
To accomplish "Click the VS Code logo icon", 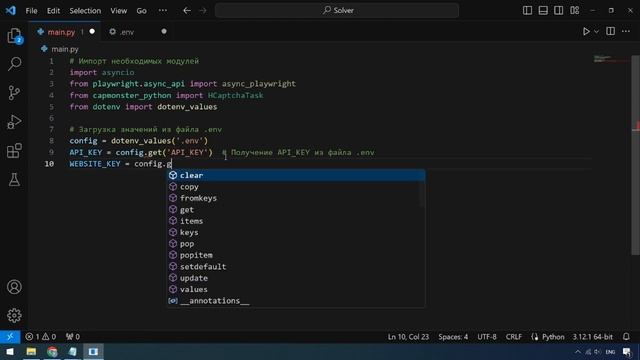I will point(11,10).
